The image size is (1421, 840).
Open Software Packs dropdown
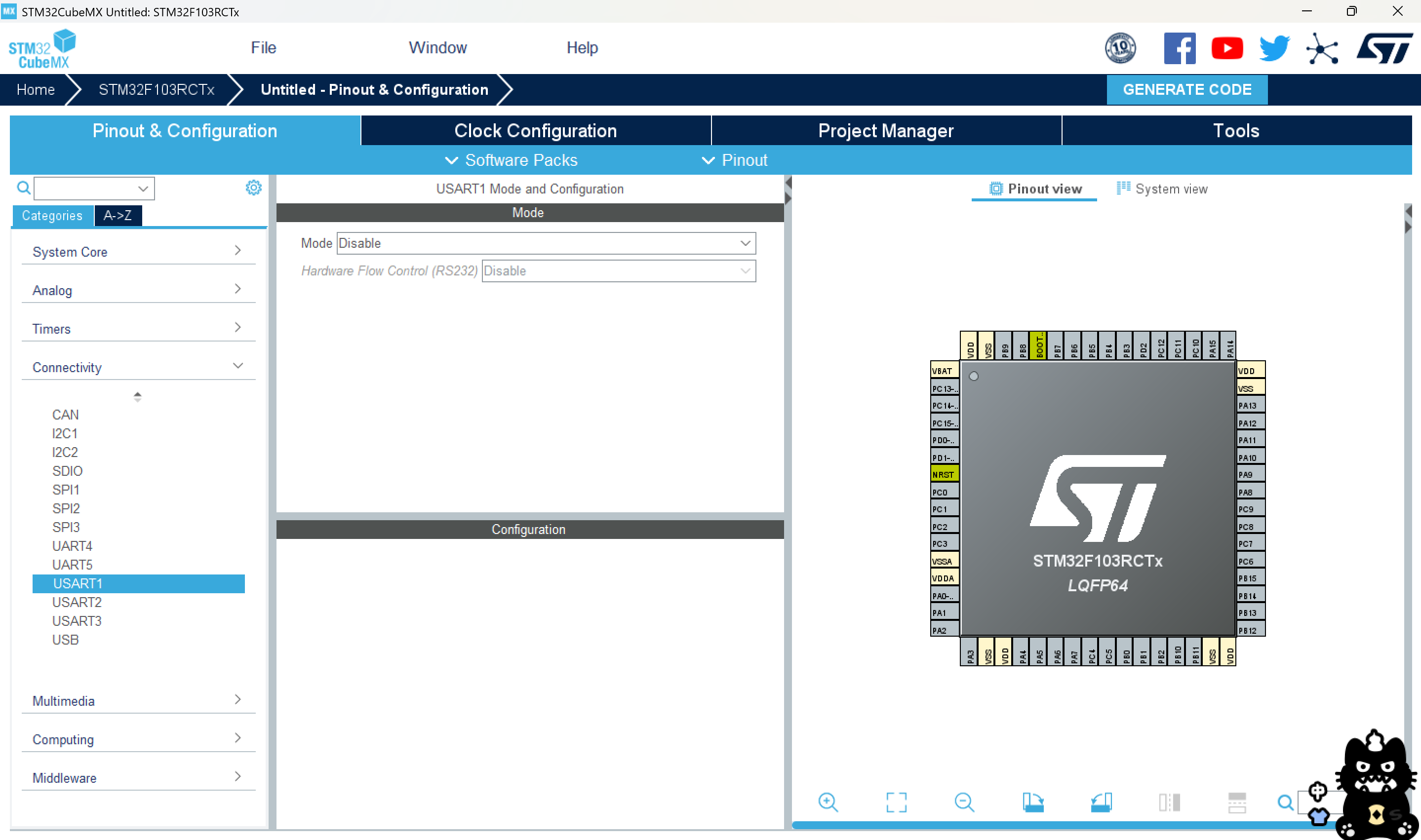point(511,160)
